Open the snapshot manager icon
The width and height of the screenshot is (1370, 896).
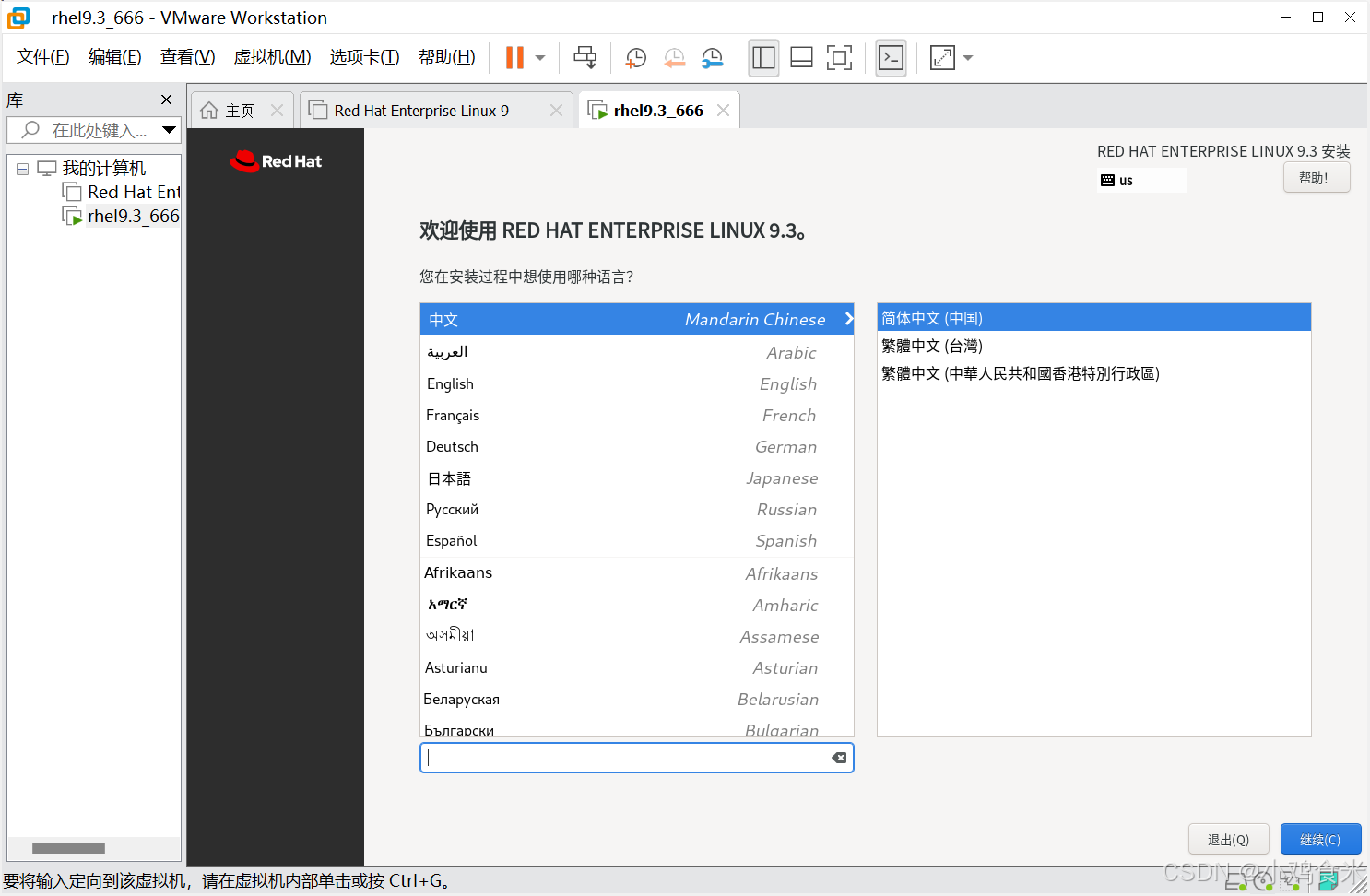[713, 58]
